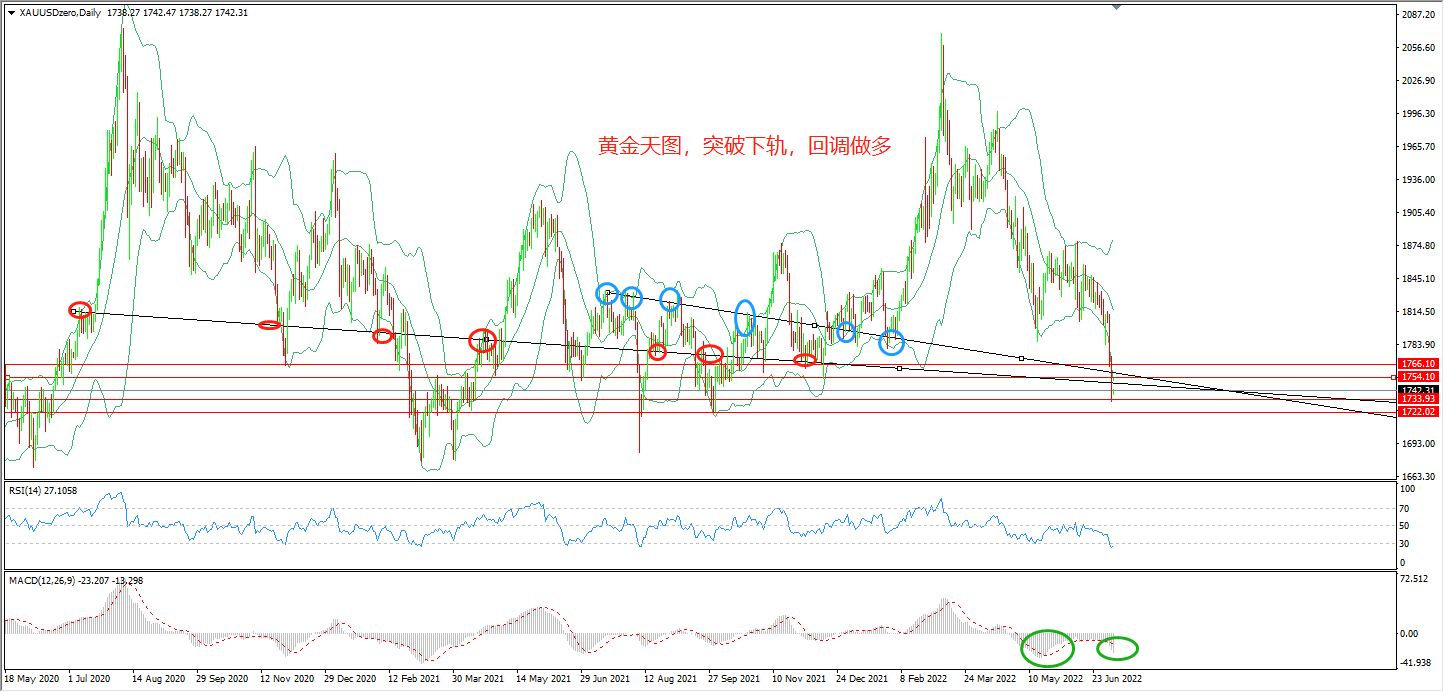Viewport: 1444px width, 692px height.
Task: Click the black 1742.31 current price label
Action: click(1419, 390)
